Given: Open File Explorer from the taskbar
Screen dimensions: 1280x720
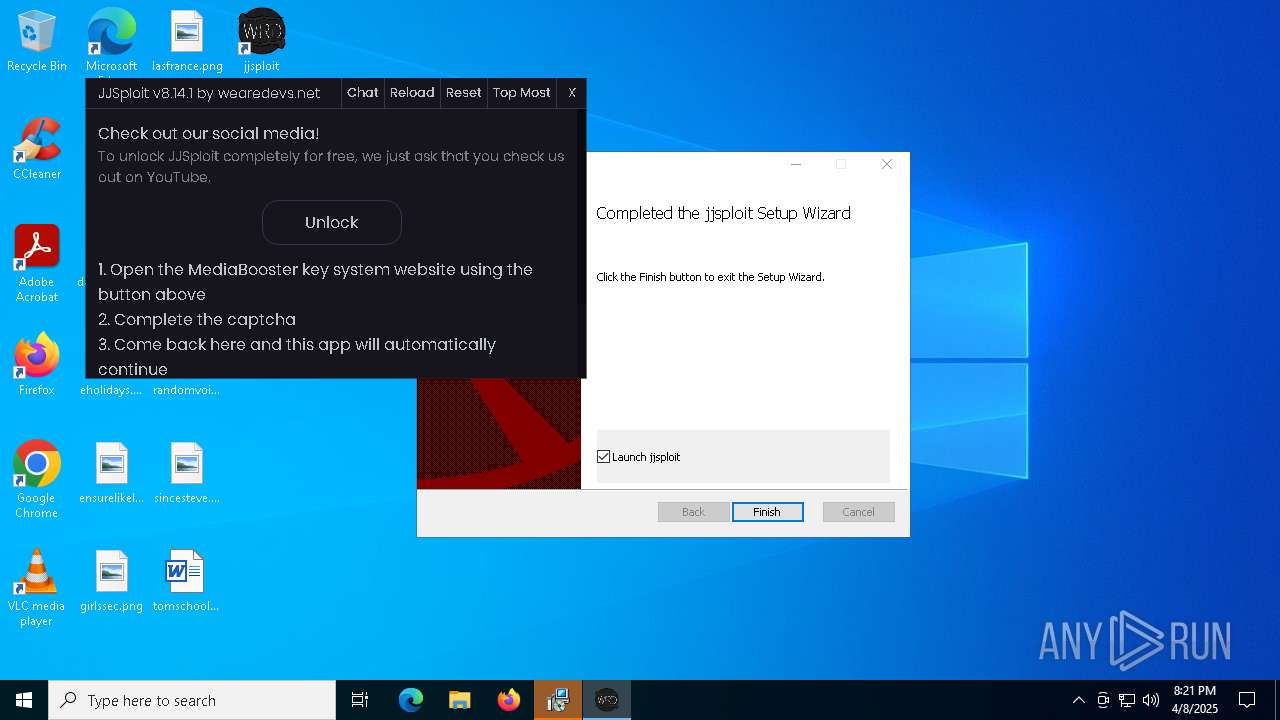Looking at the screenshot, I should (x=459, y=700).
